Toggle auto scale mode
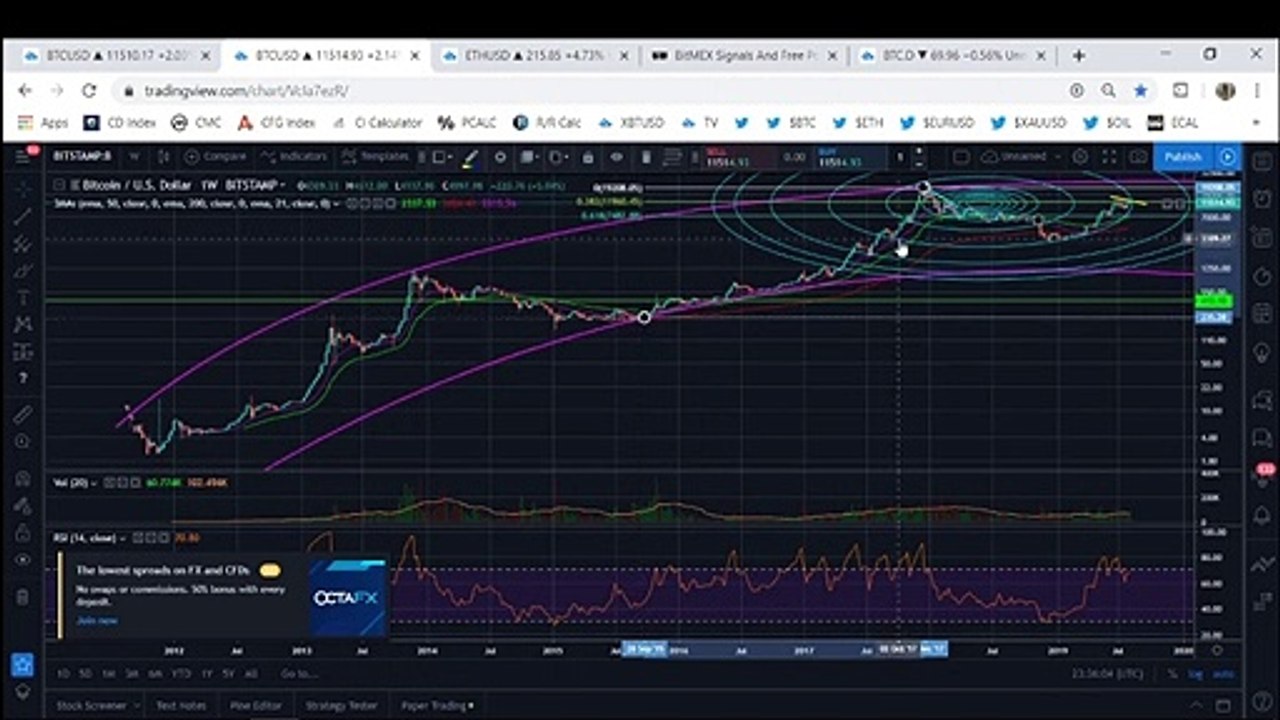Screen dimensions: 1280x720 click(1223, 675)
